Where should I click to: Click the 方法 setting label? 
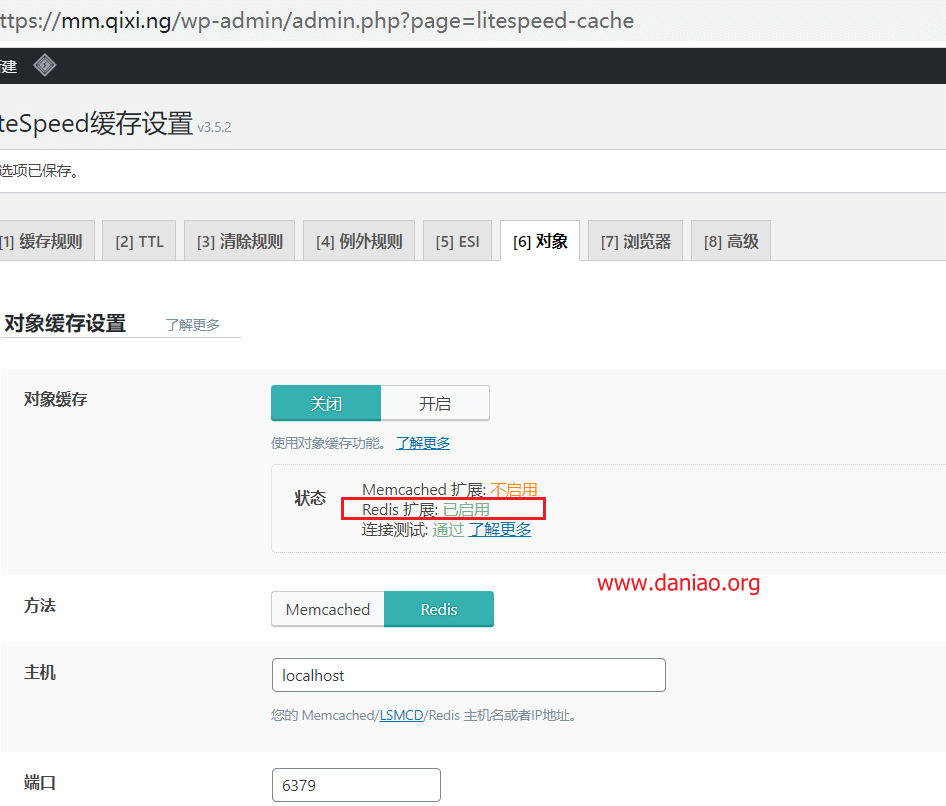tap(40, 605)
